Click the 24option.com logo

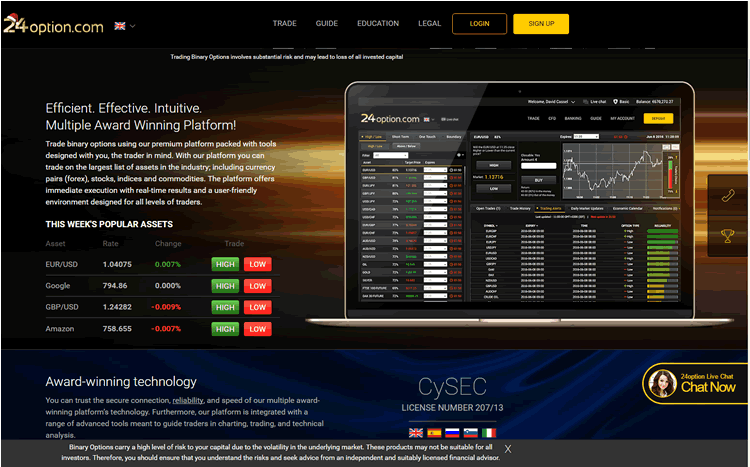click(53, 24)
